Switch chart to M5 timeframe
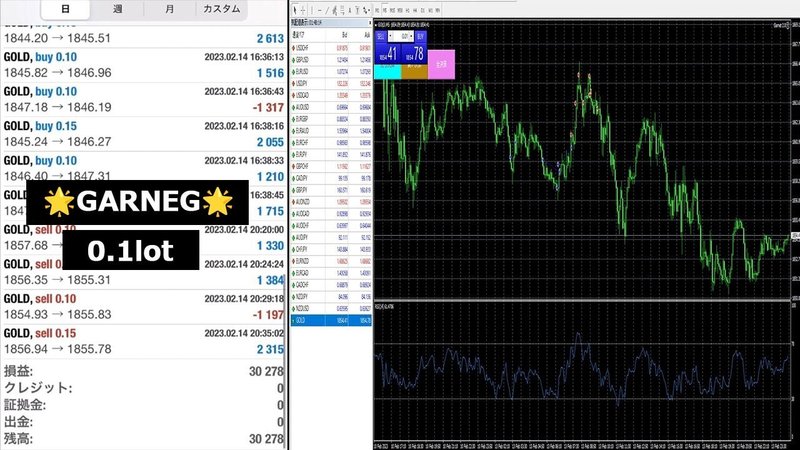 385,10
